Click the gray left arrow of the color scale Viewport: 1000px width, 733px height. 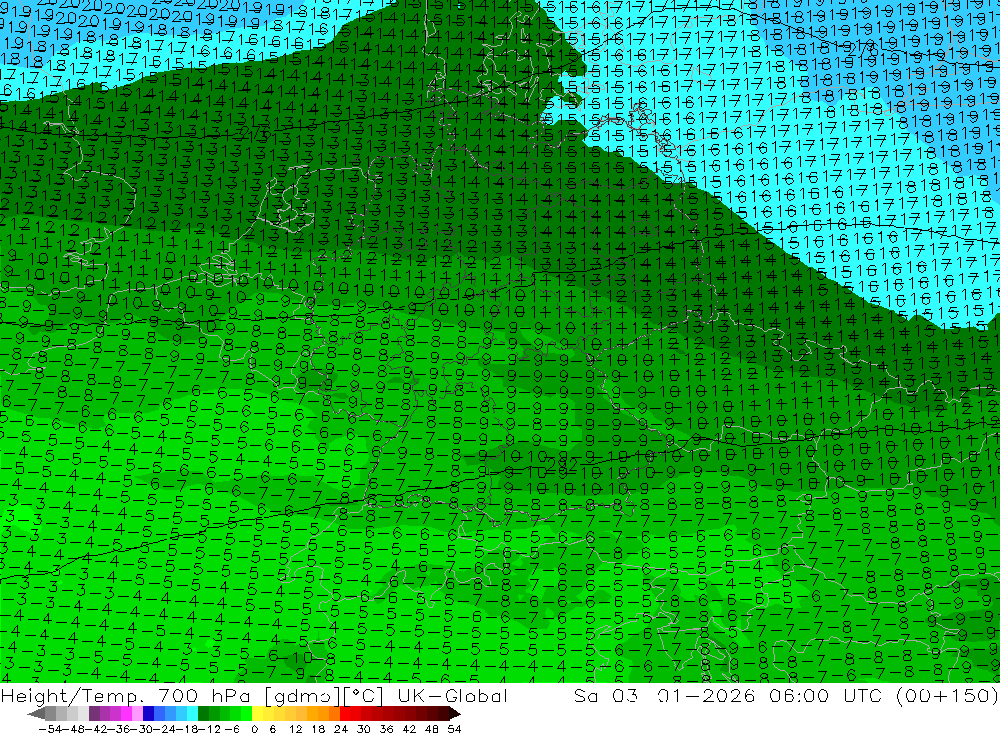pyautogui.click(x=36, y=714)
